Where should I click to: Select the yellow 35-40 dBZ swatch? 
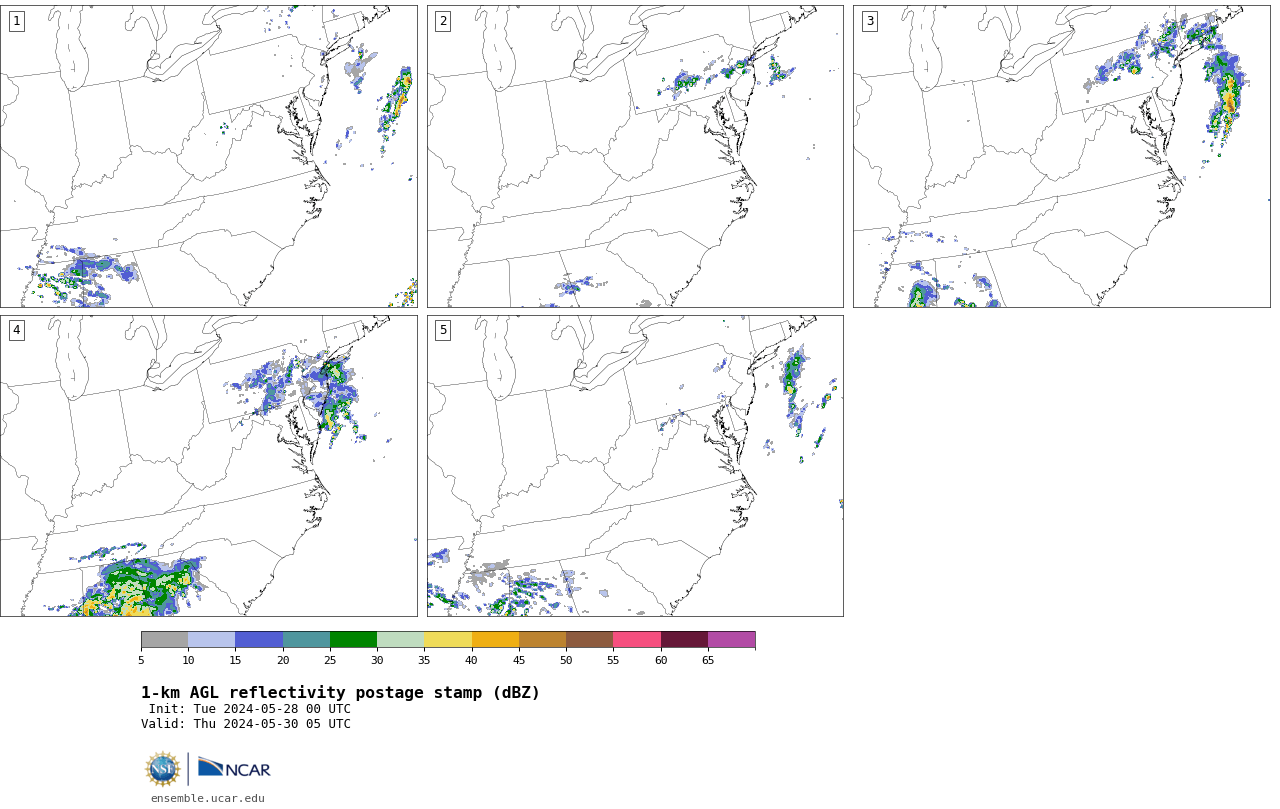coord(448,640)
